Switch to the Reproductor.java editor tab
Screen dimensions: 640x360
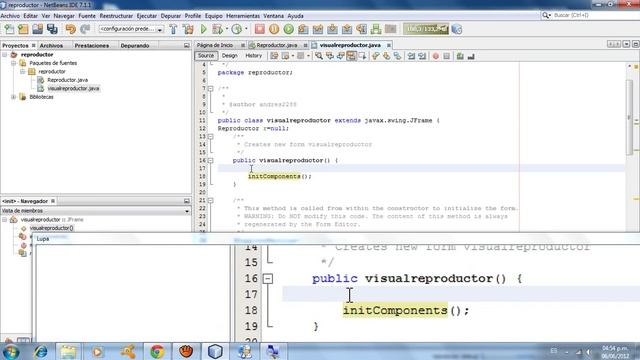[277, 45]
